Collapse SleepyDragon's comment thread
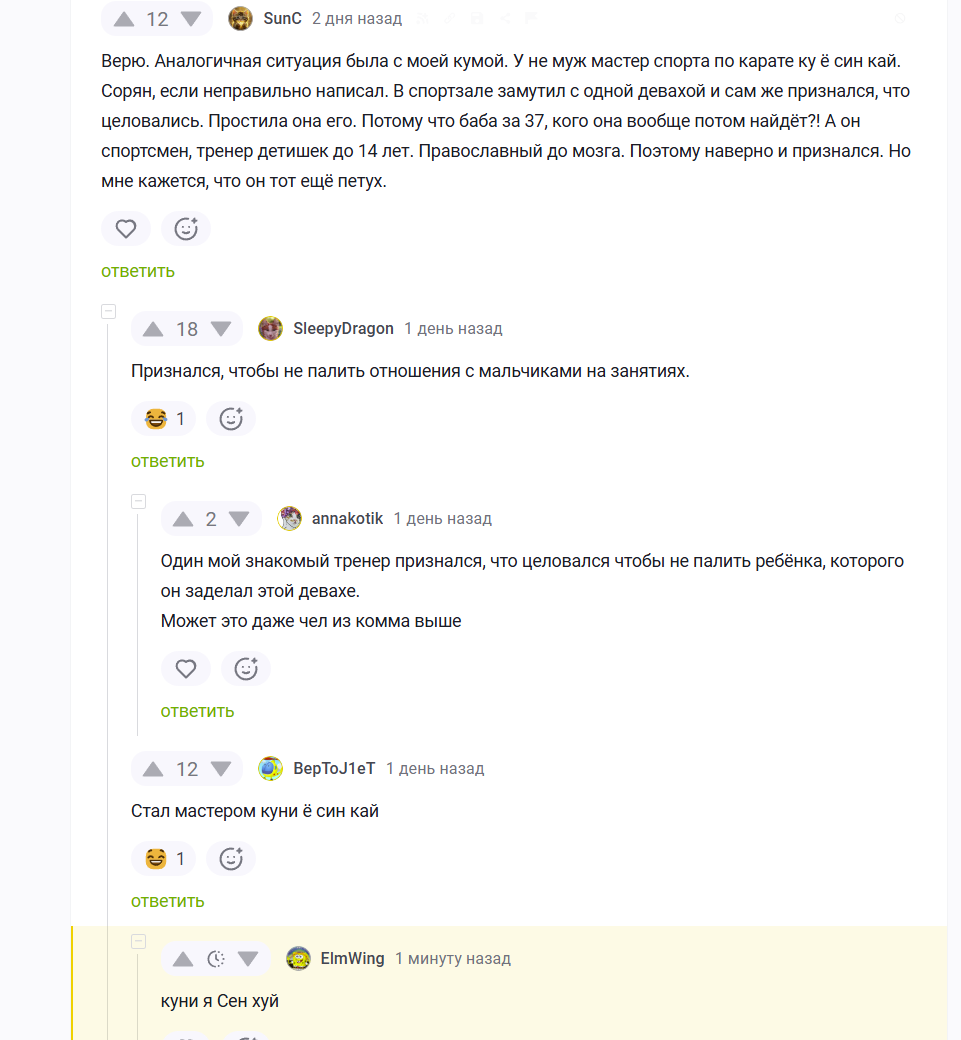 click(109, 312)
